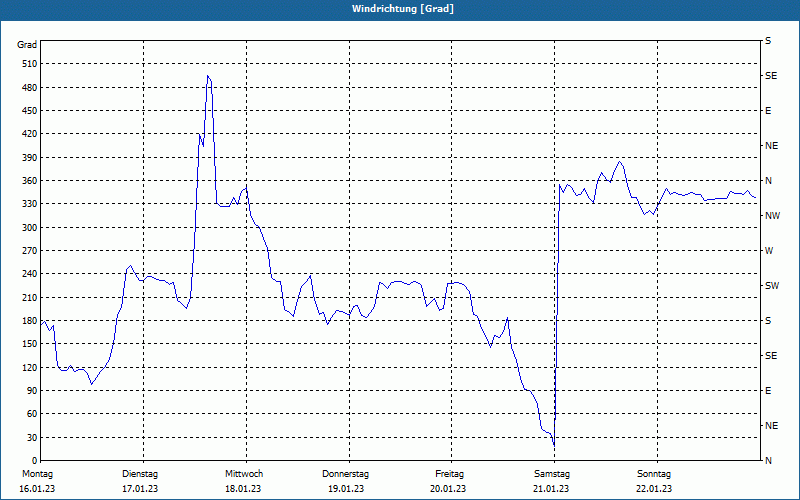Click the 'Montag' day label

coord(37,474)
